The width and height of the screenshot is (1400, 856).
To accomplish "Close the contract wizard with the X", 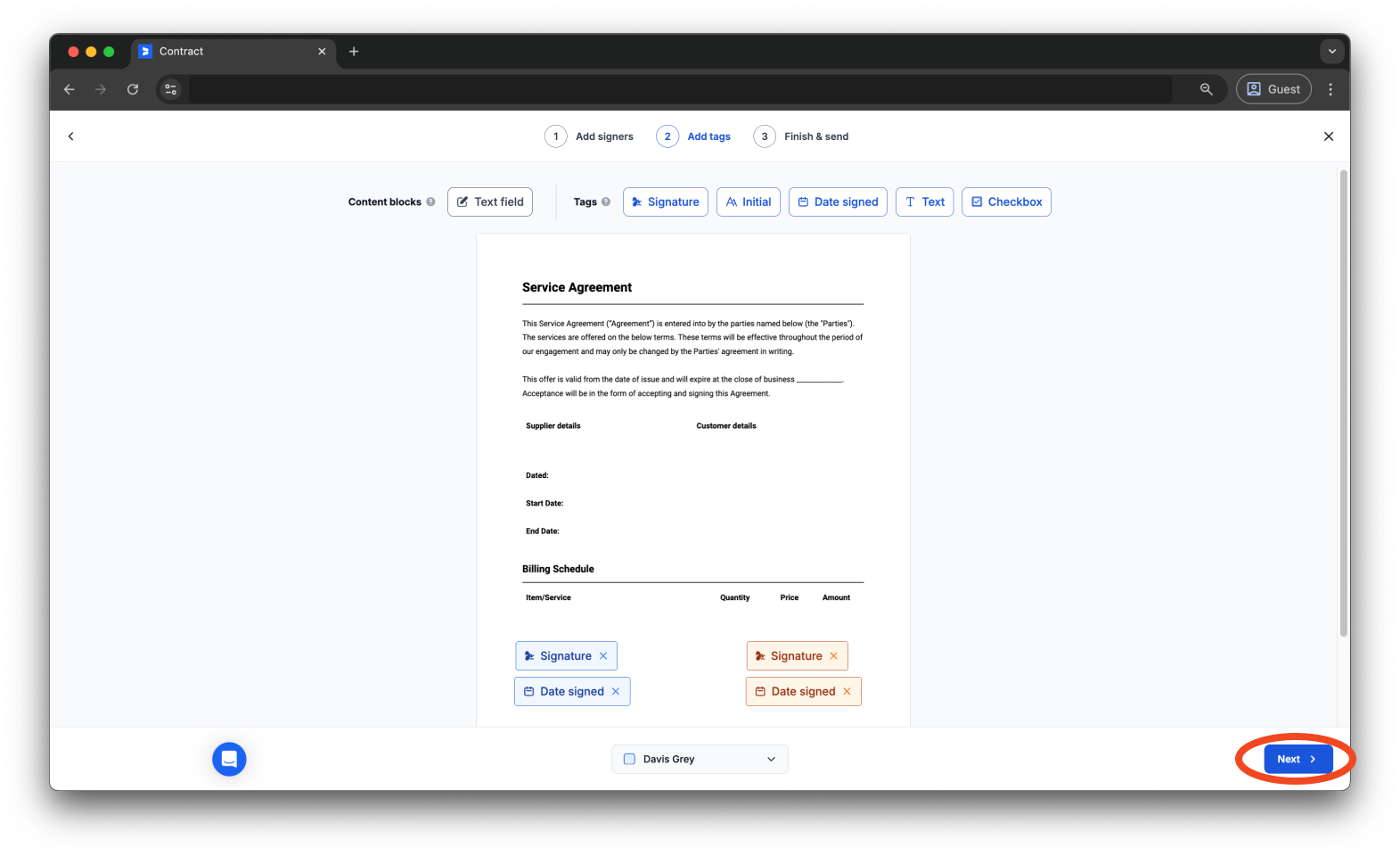I will click(1329, 136).
